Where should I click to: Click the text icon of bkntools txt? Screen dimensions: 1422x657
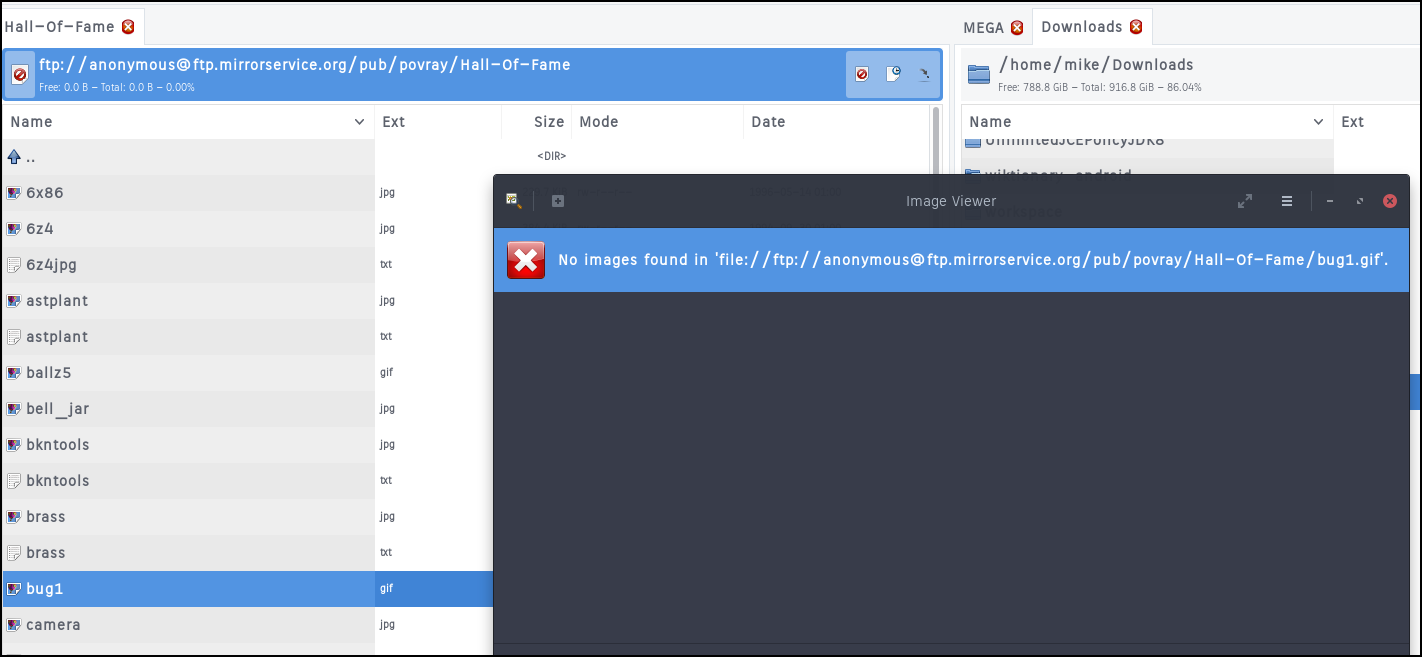[x=14, y=481]
